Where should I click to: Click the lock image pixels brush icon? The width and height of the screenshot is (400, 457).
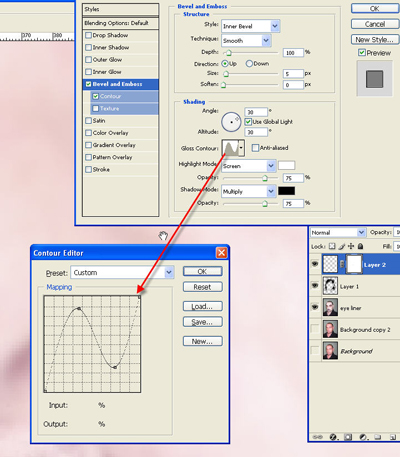342,246
